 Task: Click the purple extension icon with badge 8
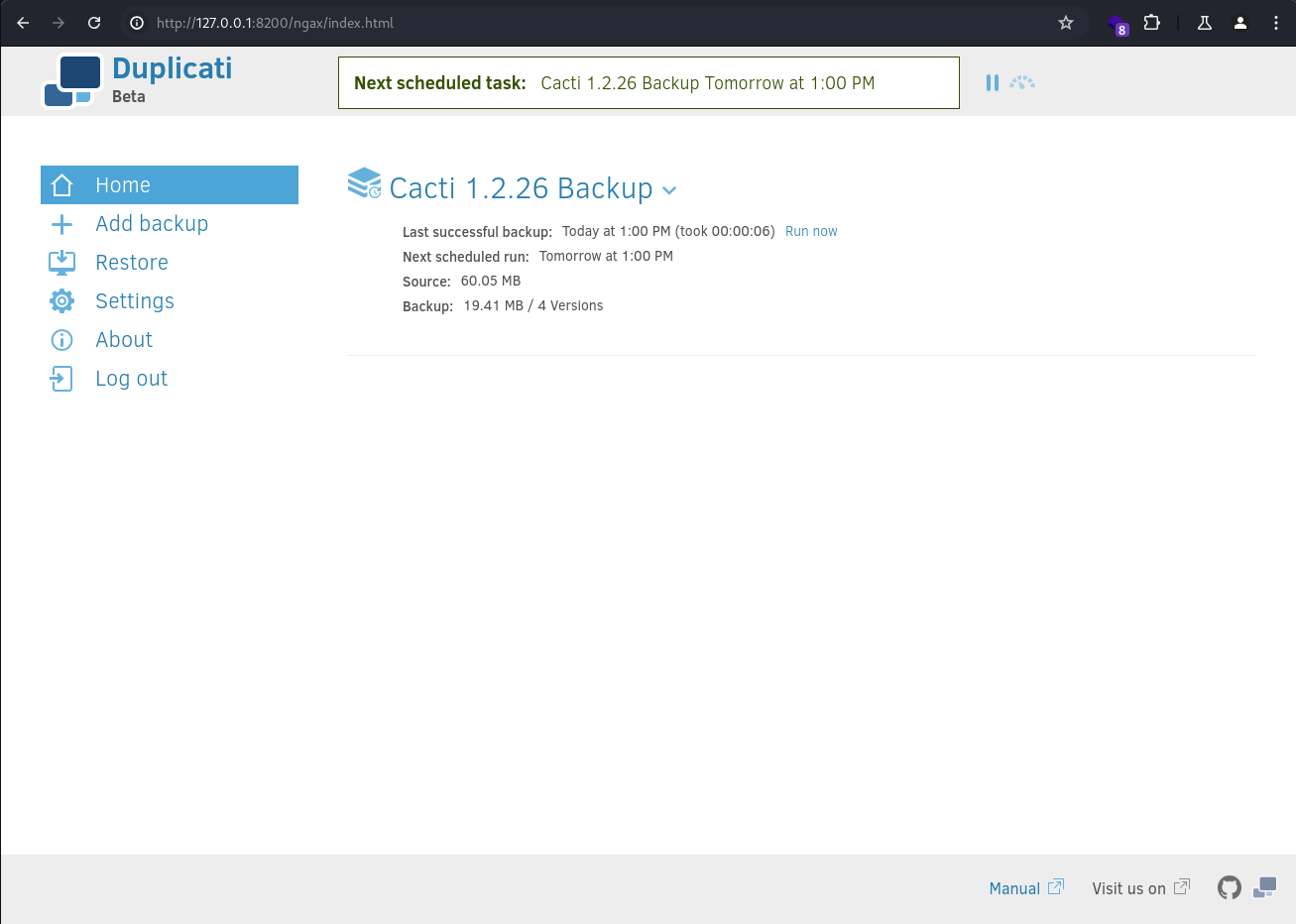tap(1118, 24)
